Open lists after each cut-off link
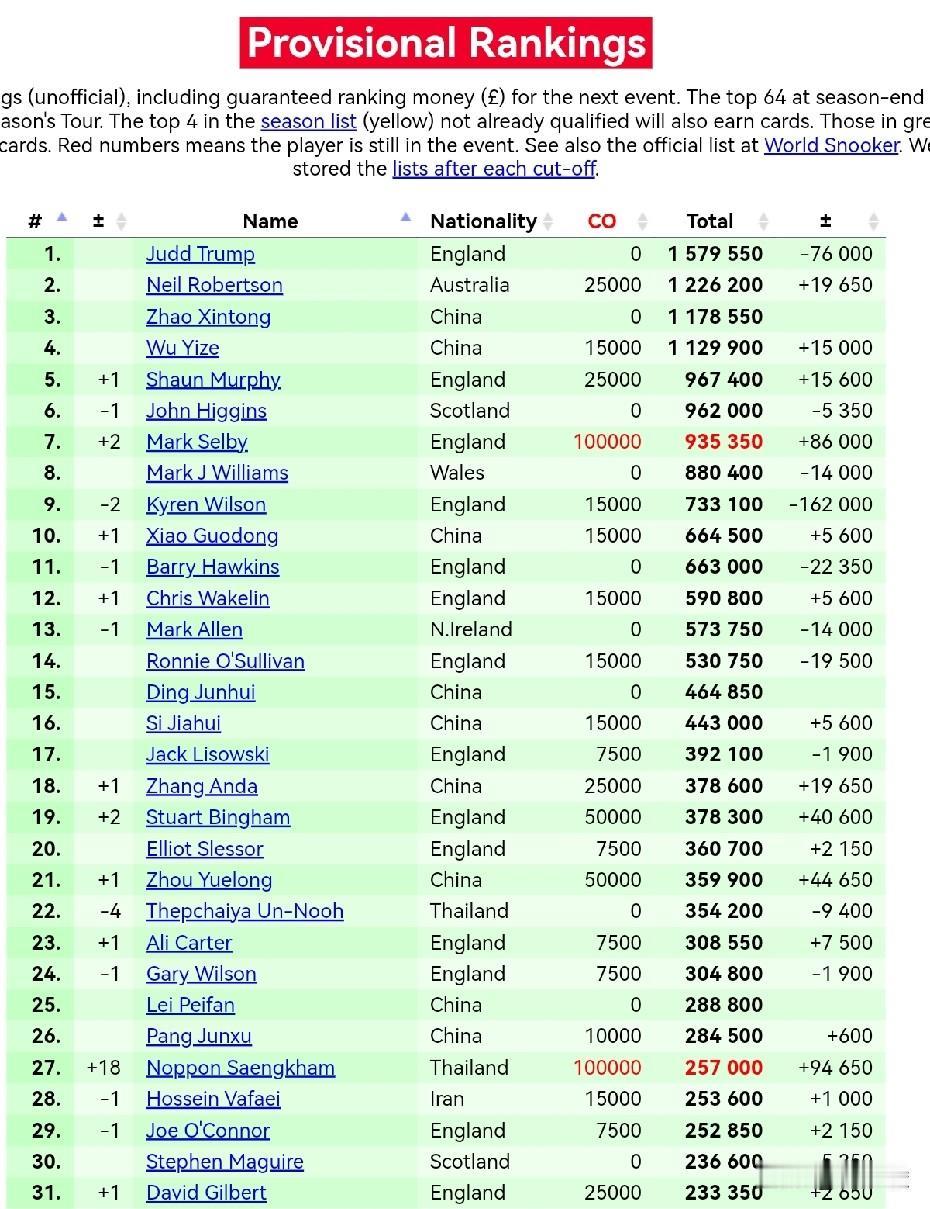Viewport: 930px width, 1209px height. (494, 169)
